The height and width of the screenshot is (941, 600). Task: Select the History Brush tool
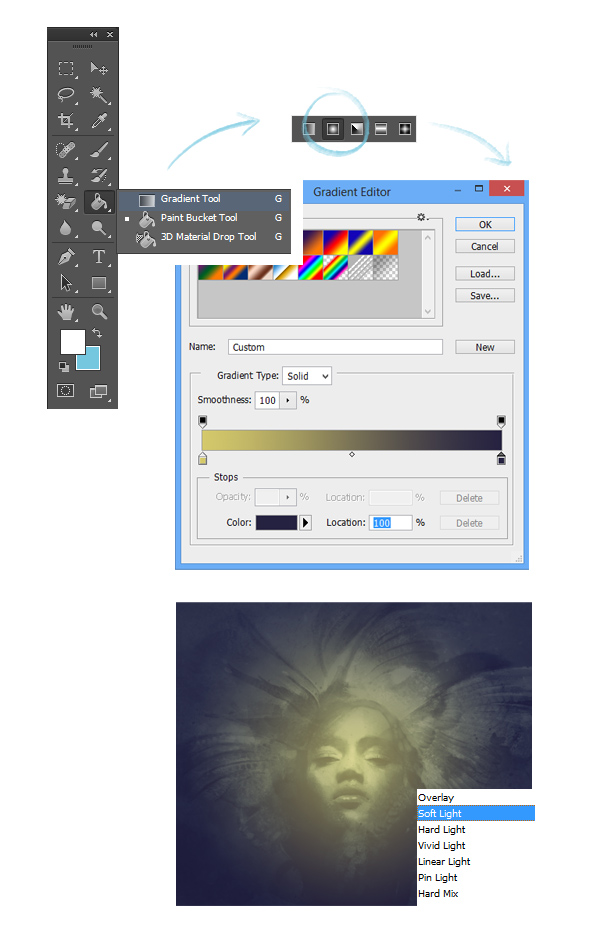99,176
